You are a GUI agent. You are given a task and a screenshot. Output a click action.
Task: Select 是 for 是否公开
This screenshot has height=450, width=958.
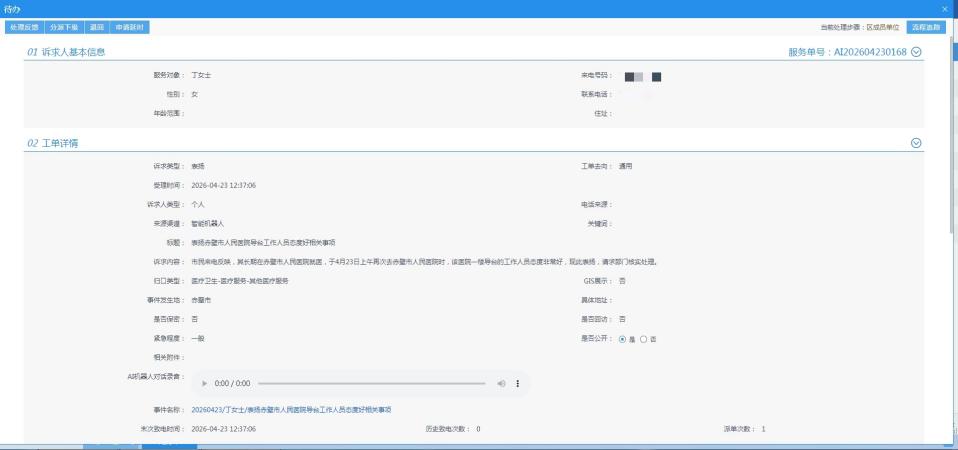[623, 339]
